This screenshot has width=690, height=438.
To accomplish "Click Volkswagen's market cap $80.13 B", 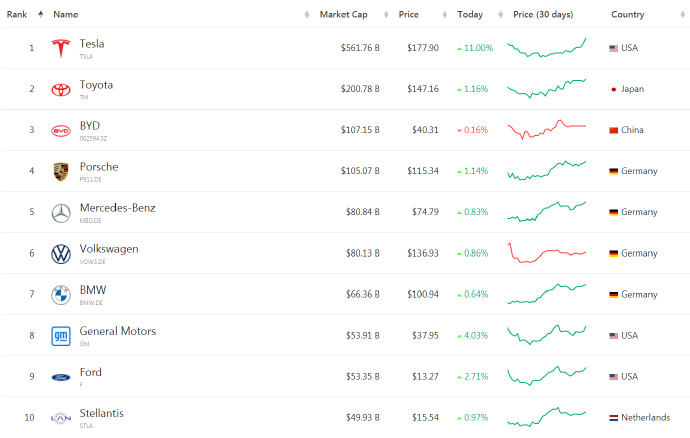I will tap(363, 254).
